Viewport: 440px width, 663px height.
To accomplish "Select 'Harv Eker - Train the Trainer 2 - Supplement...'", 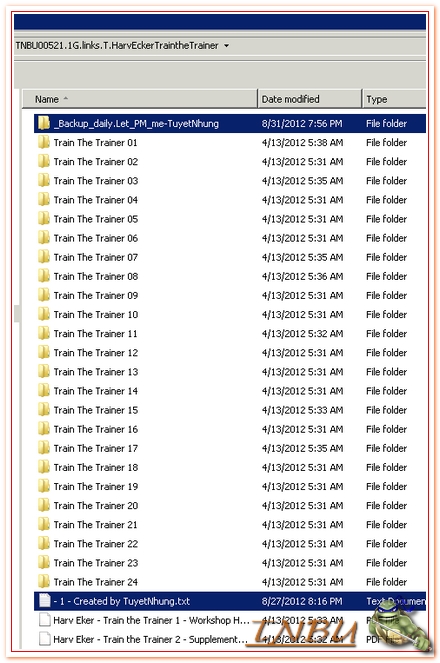I will click(150, 639).
